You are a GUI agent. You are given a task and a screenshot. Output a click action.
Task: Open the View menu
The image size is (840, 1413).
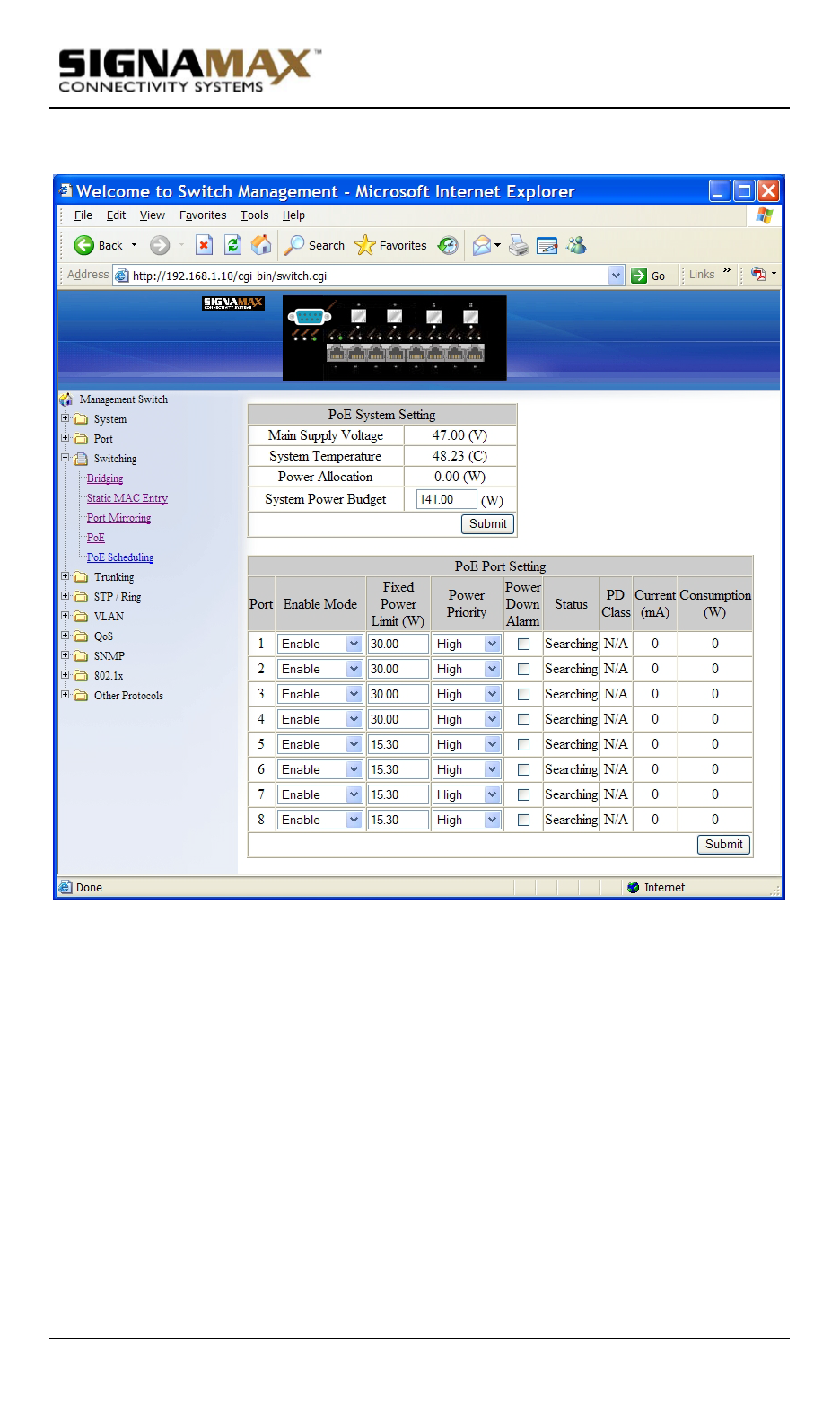[152, 215]
